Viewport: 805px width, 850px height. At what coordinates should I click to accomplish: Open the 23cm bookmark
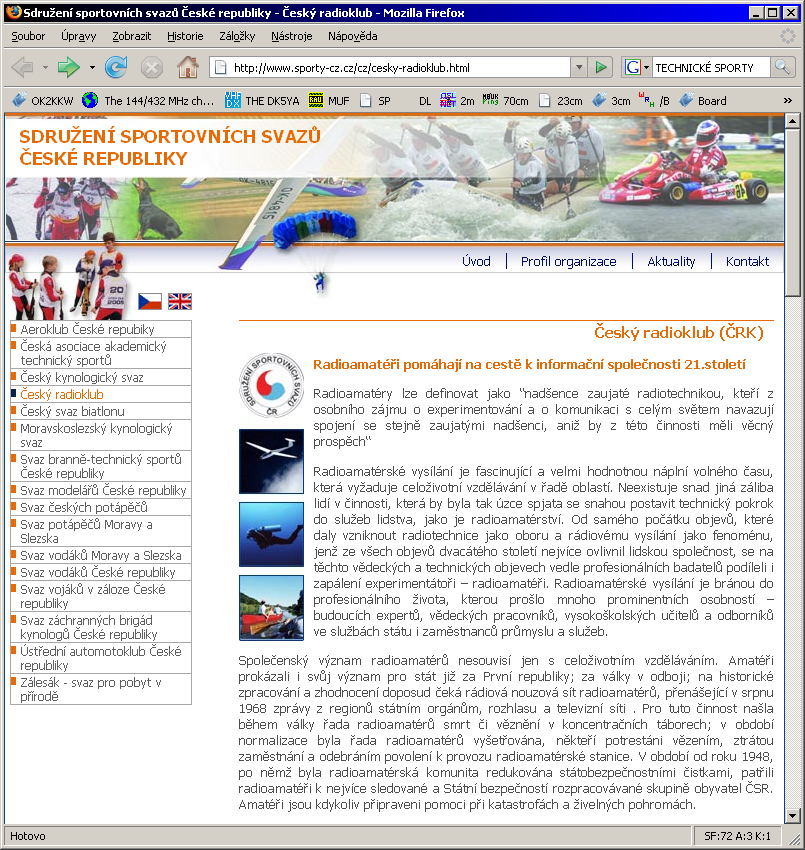pos(561,100)
